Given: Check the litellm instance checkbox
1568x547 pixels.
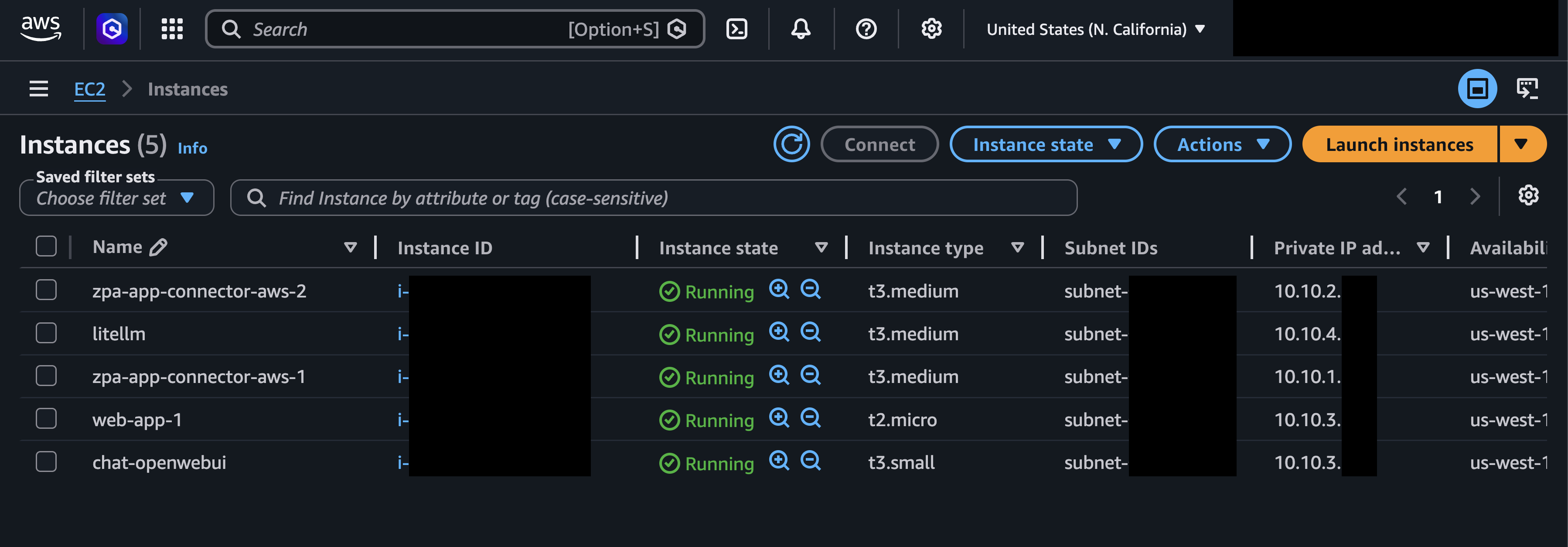Looking at the screenshot, I should 46,333.
